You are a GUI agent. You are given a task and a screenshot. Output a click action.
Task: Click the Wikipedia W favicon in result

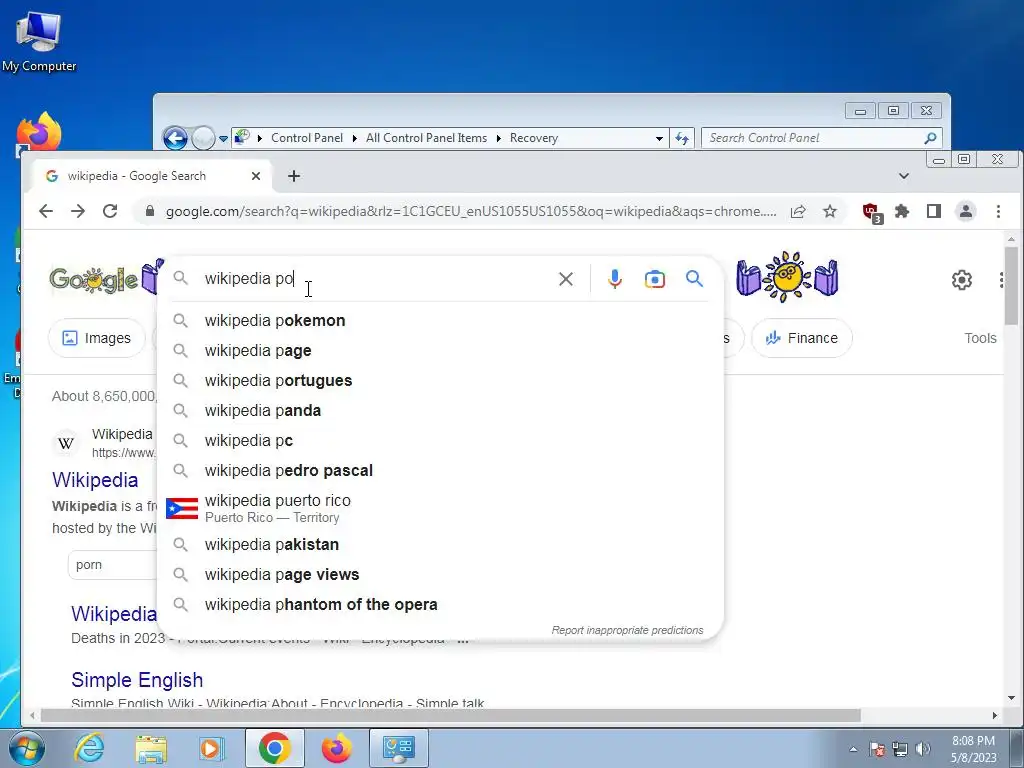[66, 443]
